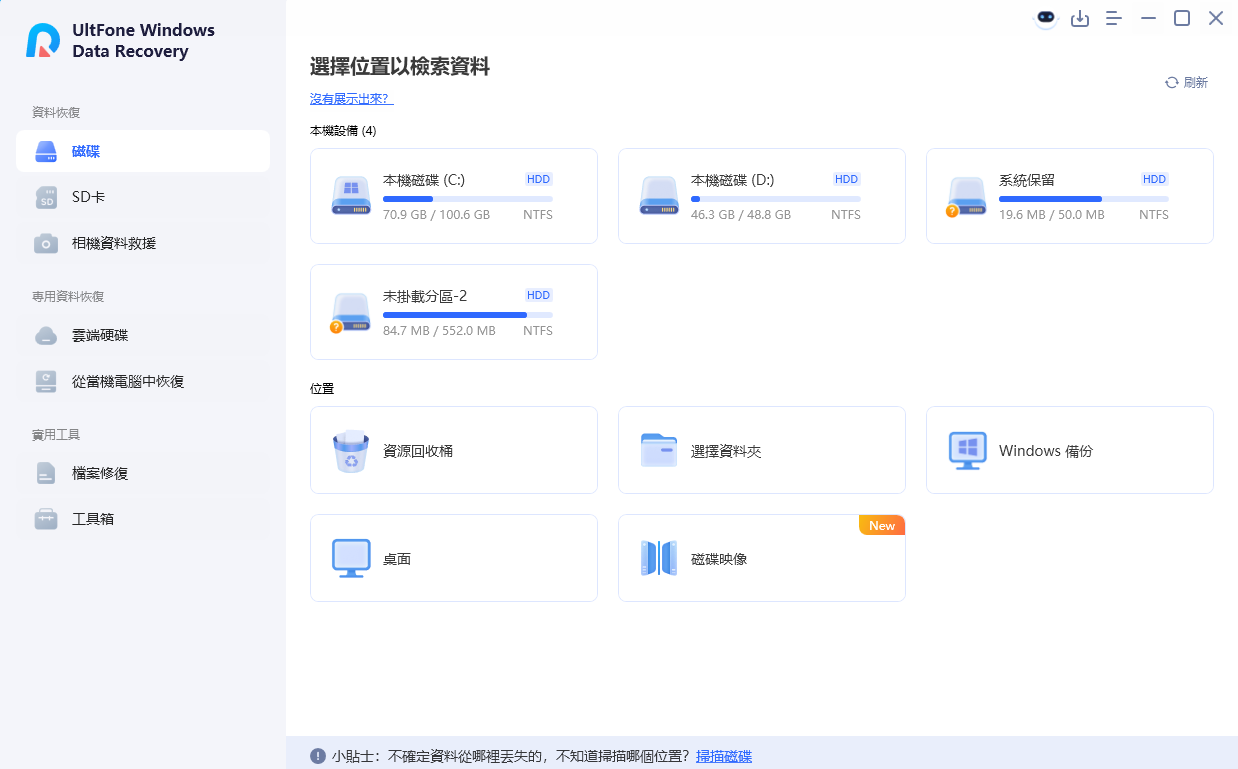Choose the 桌面 location label

[x=397, y=559]
